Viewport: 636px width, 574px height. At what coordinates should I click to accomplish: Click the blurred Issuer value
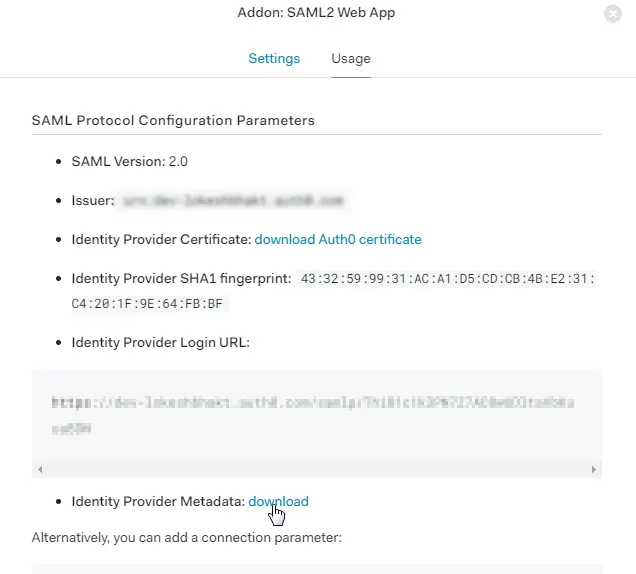pyautogui.click(x=234, y=201)
